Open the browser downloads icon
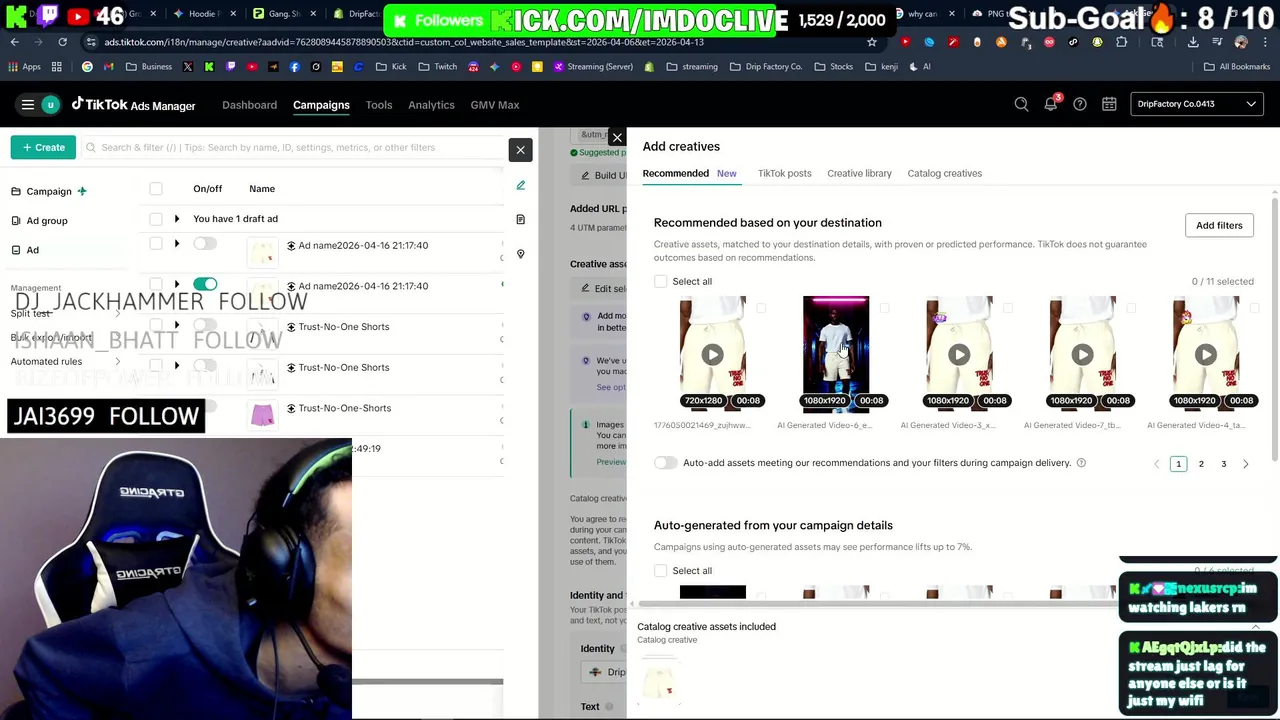 [1193, 42]
